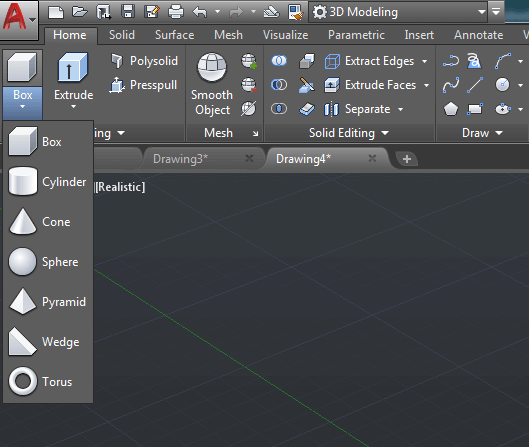Switch to the Visualize ribbon tab
529x447 pixels.
285,35
